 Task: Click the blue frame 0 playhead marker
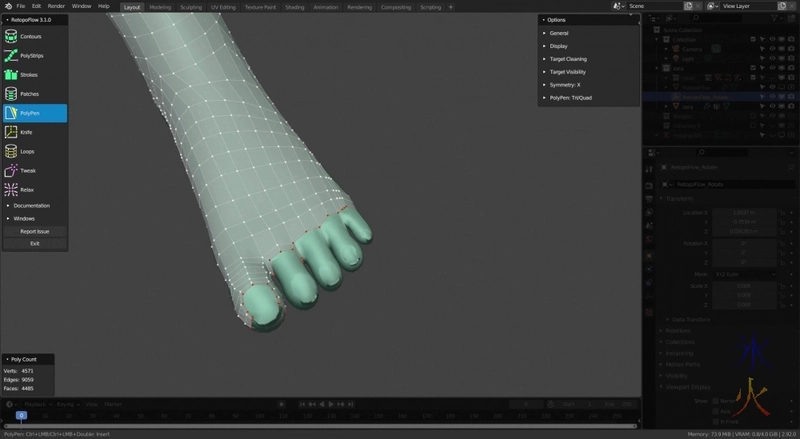coord(21,416)
